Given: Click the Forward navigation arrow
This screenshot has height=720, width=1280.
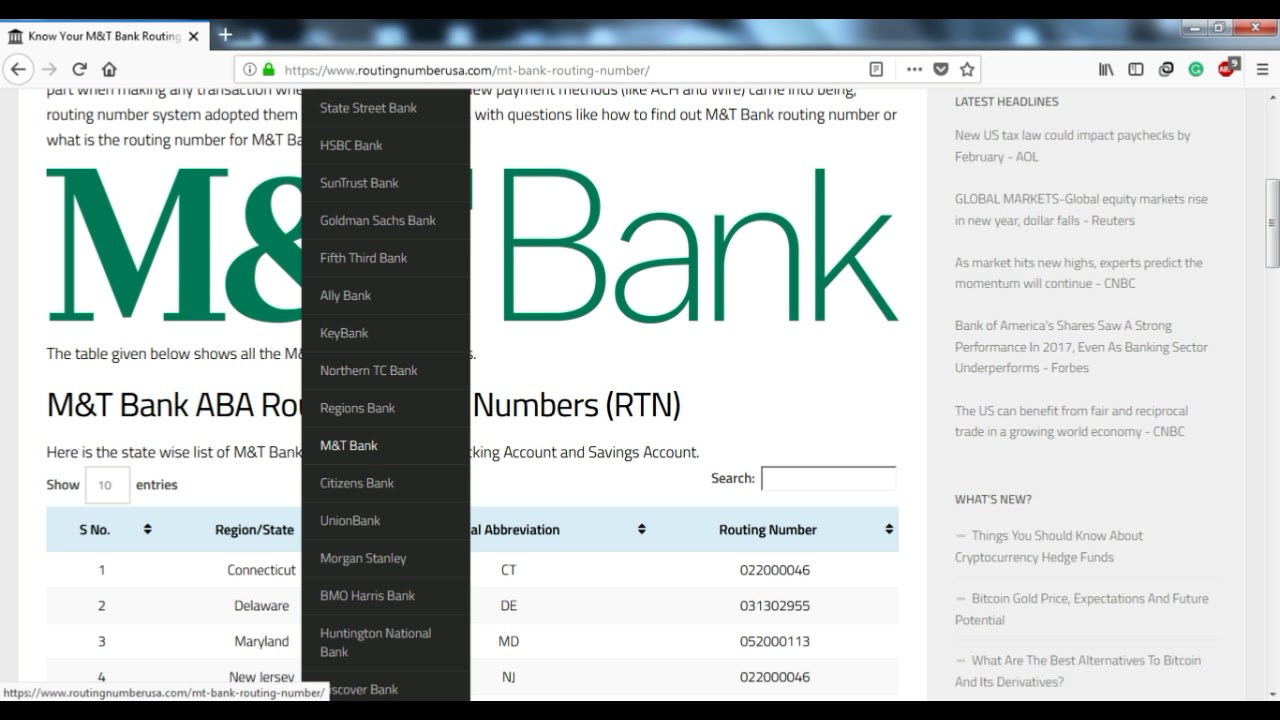Looking at the screenshot, I should point(49,69).
